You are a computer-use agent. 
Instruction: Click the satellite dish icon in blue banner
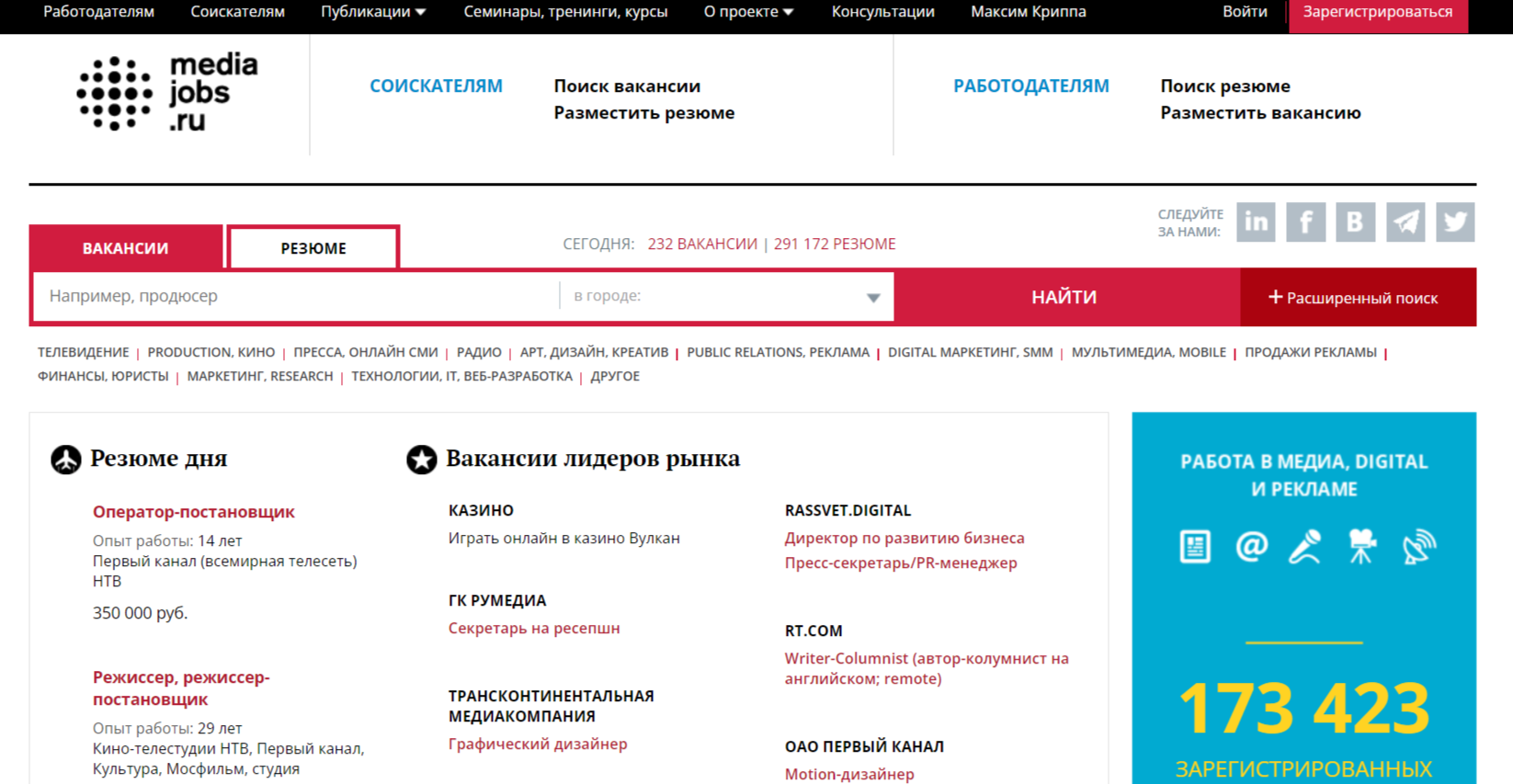coord(1418,546)
